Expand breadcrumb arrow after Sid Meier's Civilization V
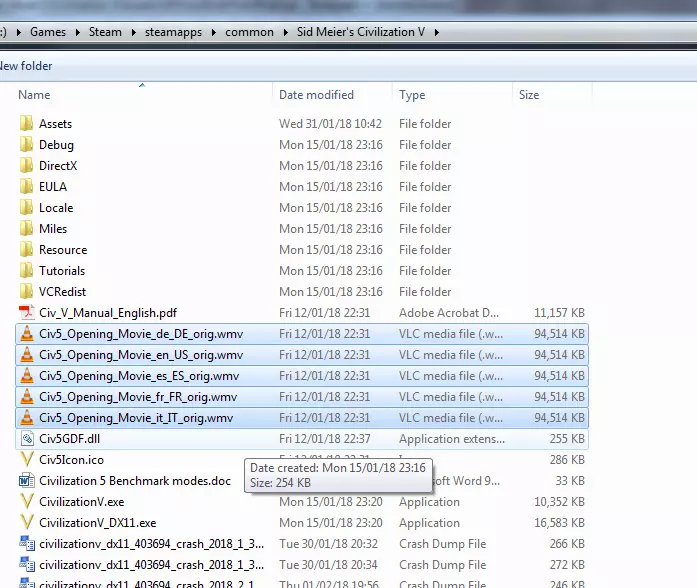Screen dimensions: 697x588 (437, 32)
